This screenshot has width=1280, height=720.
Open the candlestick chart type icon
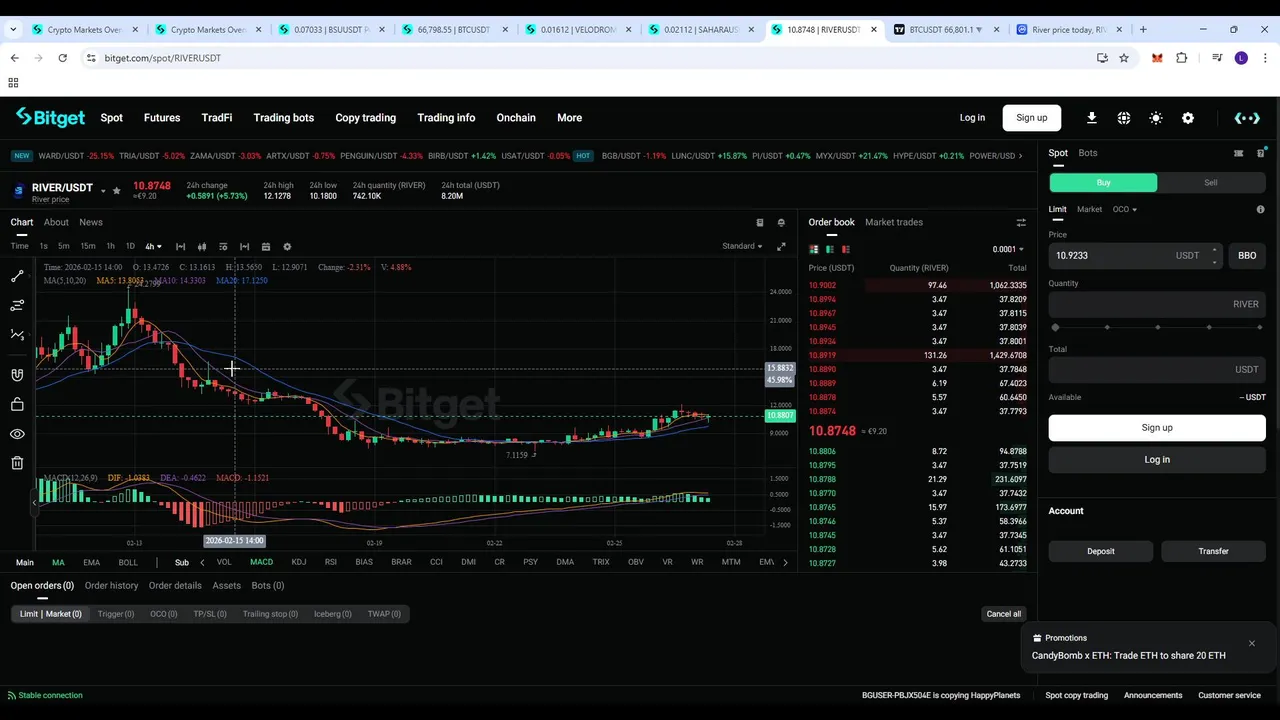(x=202, y=246)
